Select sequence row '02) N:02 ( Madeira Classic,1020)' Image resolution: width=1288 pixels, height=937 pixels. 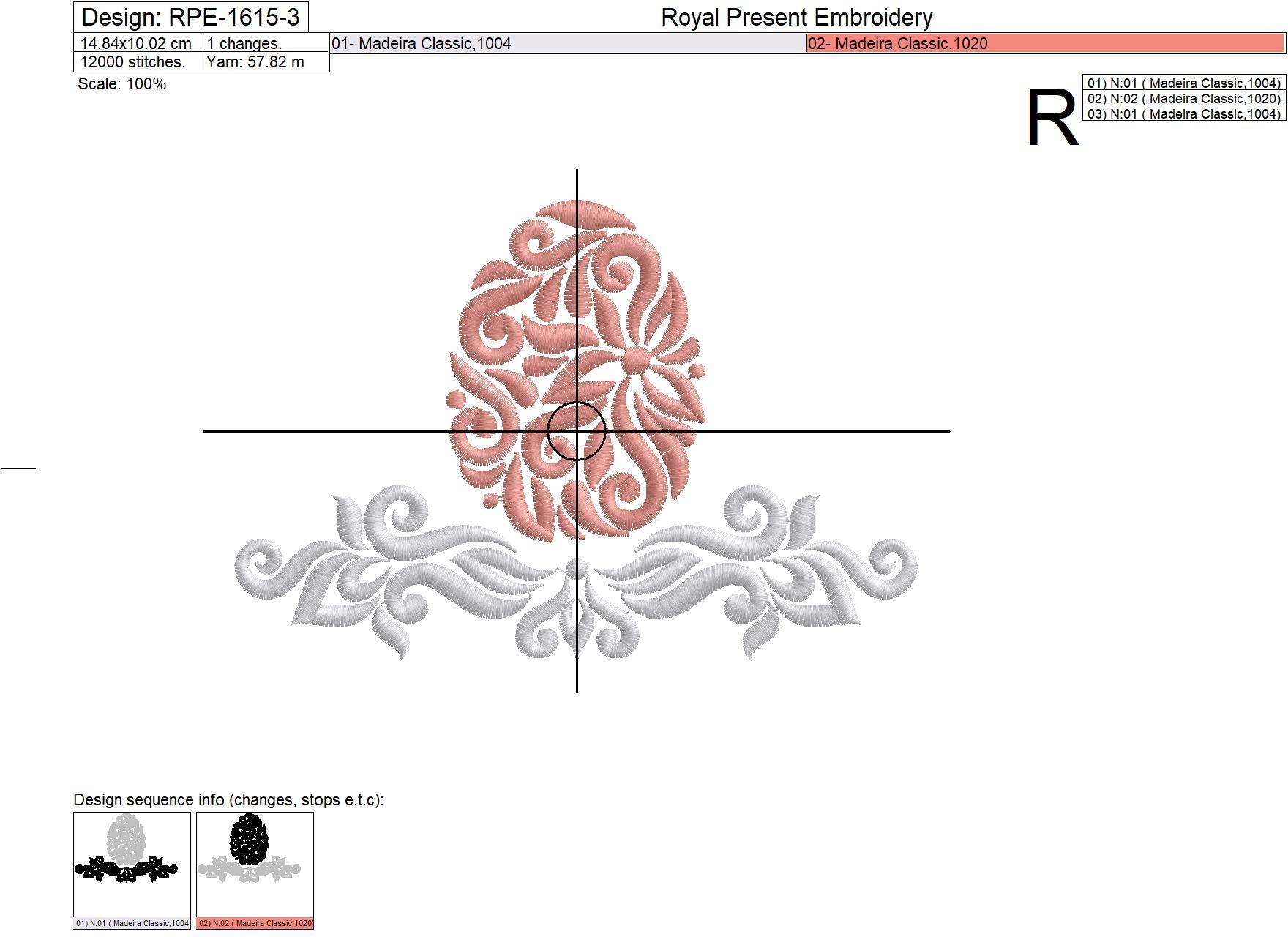click(1183, 98)
